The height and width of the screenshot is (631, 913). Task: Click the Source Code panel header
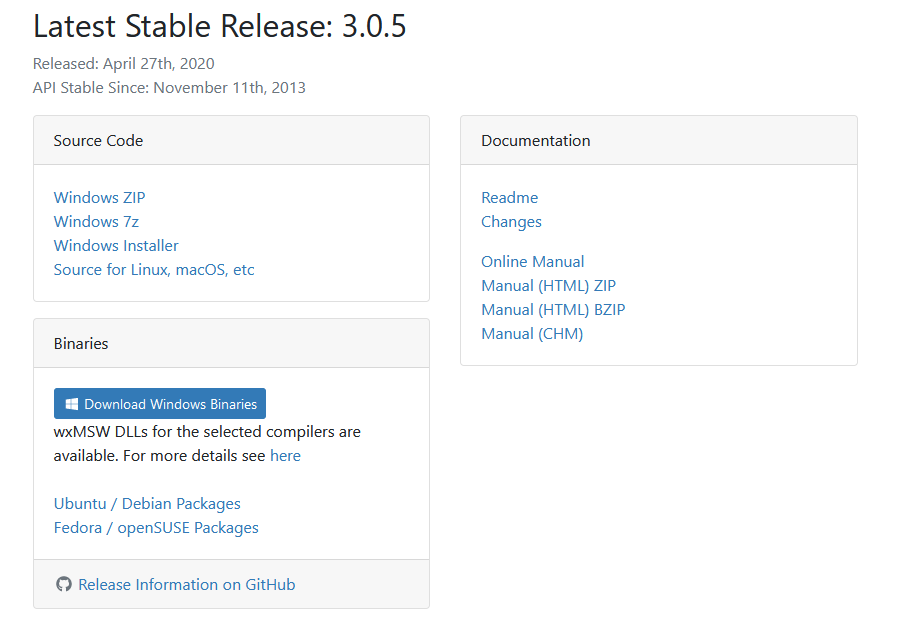tap(231, 140)
